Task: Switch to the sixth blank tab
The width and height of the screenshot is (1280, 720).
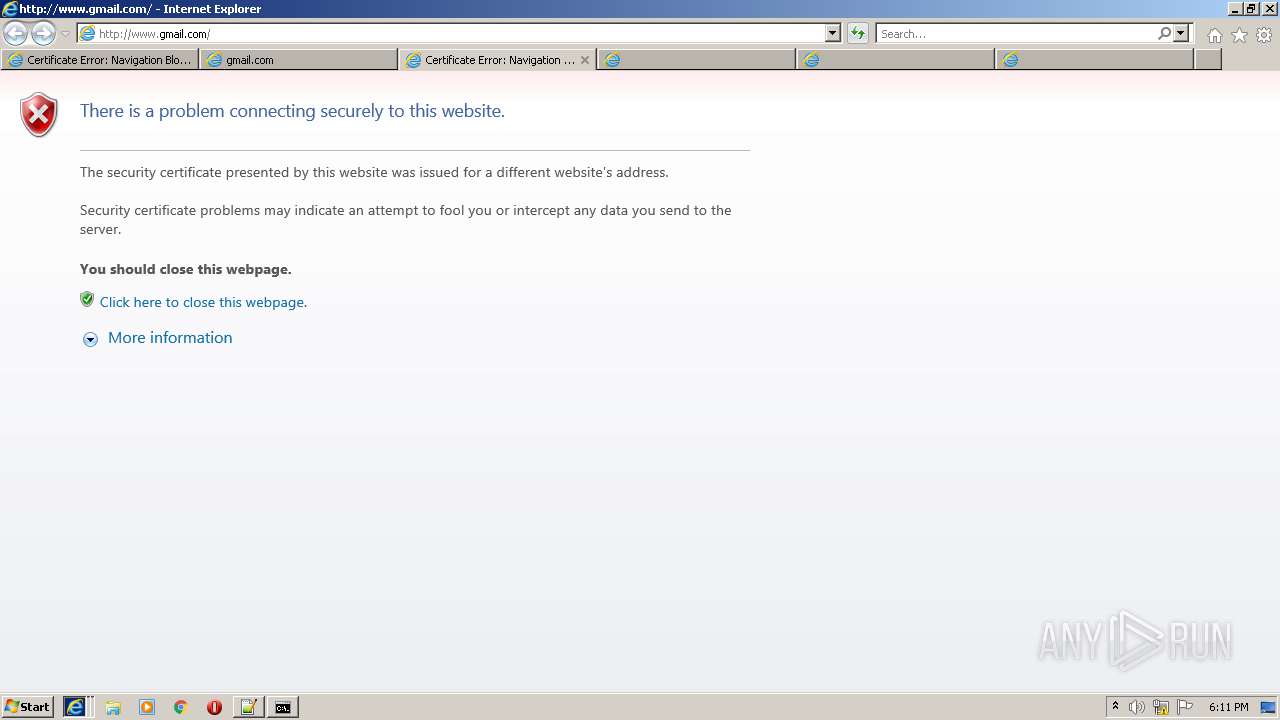Action: pos(1094,60)
